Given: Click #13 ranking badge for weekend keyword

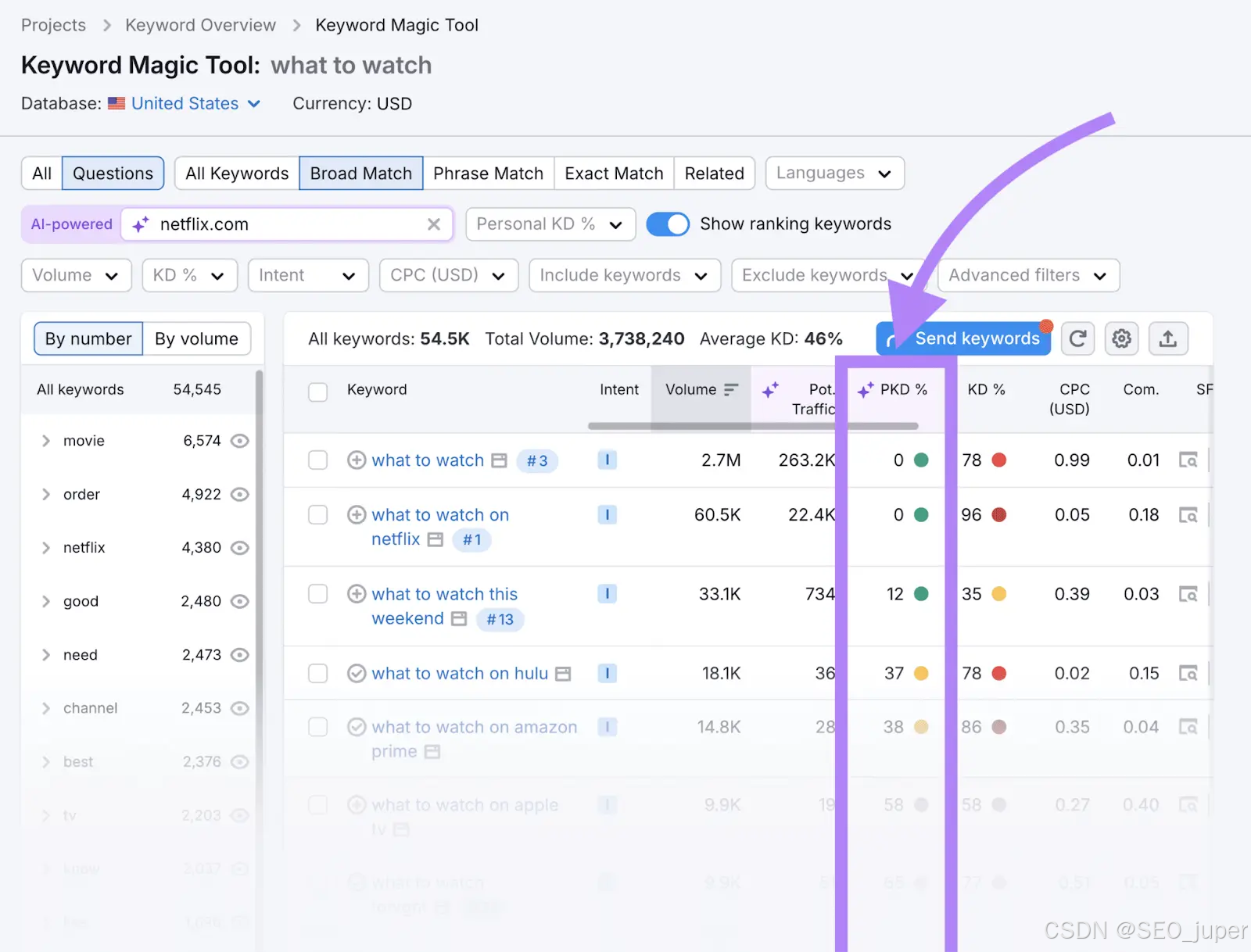Looking at the screenshot, I should (x=500, y=620).
